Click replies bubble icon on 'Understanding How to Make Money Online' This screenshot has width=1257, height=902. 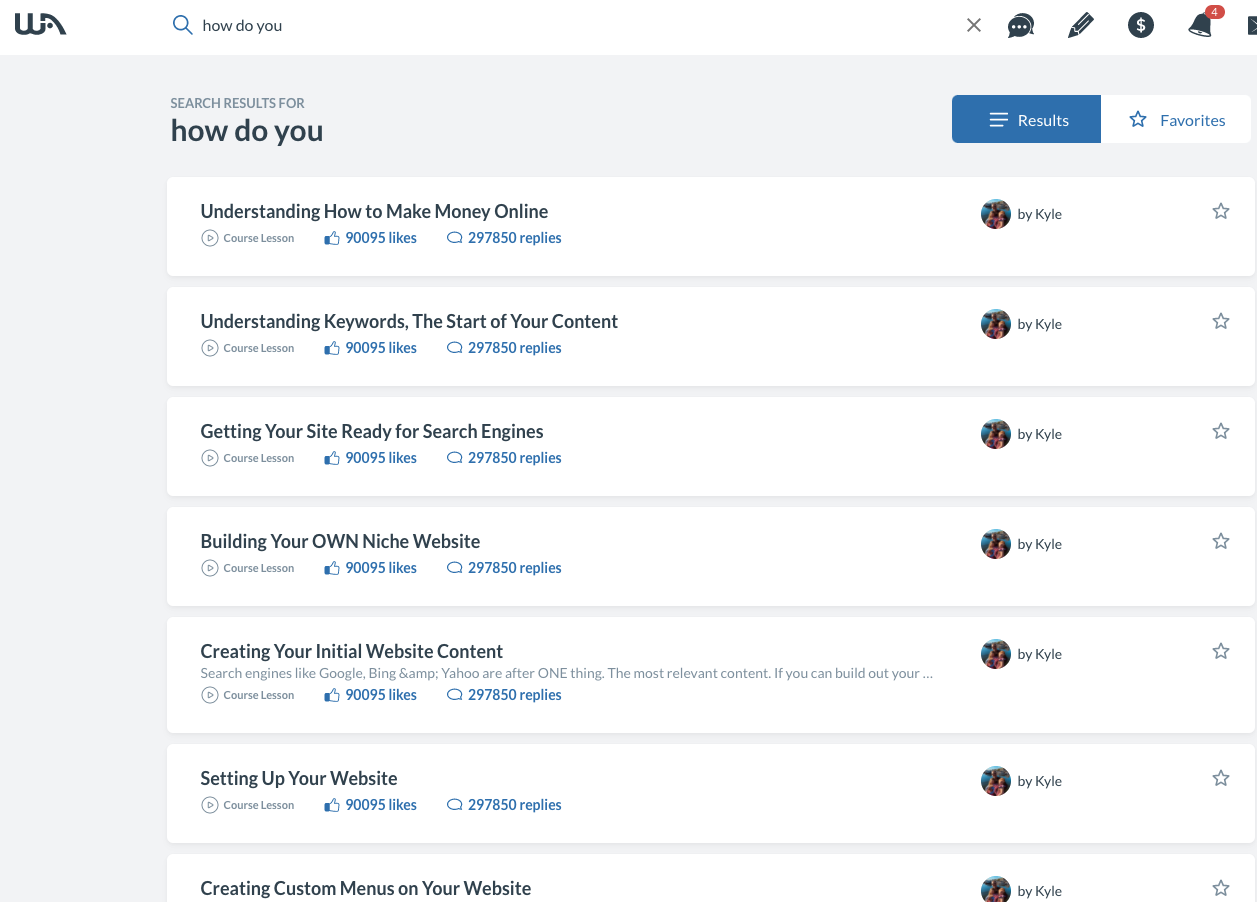click(455, 238)
